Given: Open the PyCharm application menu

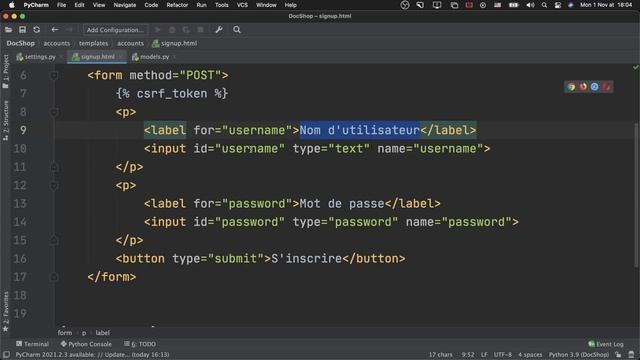Looking at the screenshot, I should pyautogui.click(x=36, y=5).
